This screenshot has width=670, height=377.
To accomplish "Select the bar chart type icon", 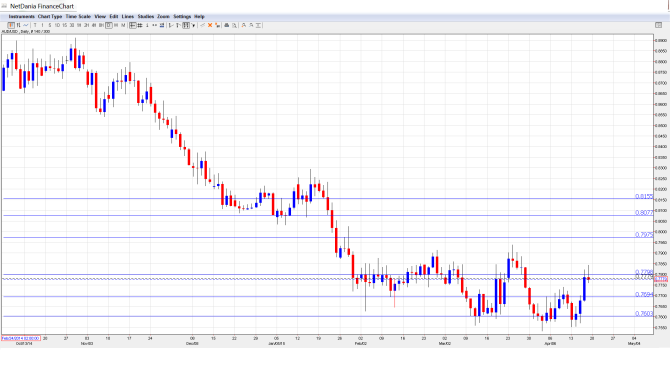I will [x=18, y=25].
